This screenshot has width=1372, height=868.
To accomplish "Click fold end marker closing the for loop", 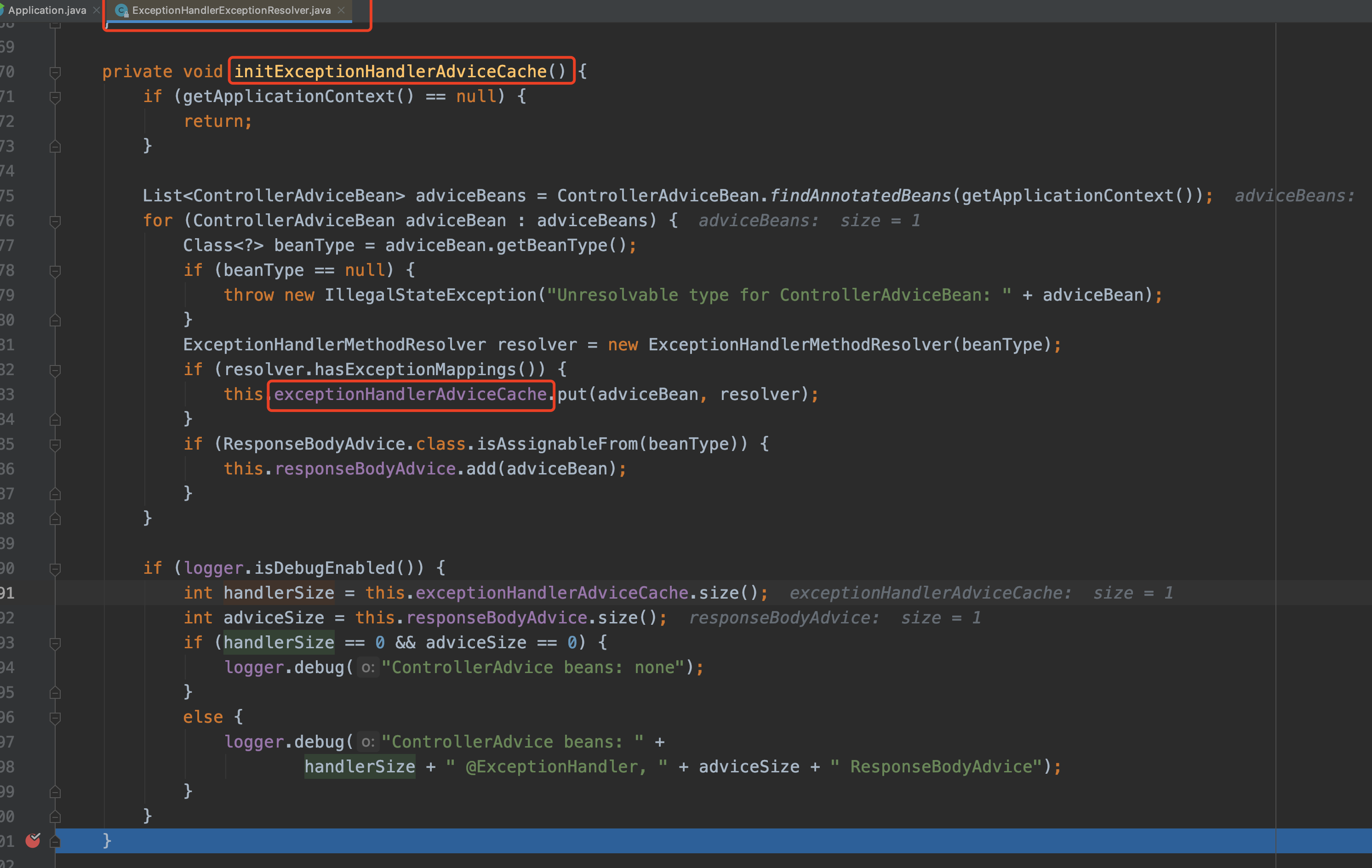I will [x=55, y=519].
